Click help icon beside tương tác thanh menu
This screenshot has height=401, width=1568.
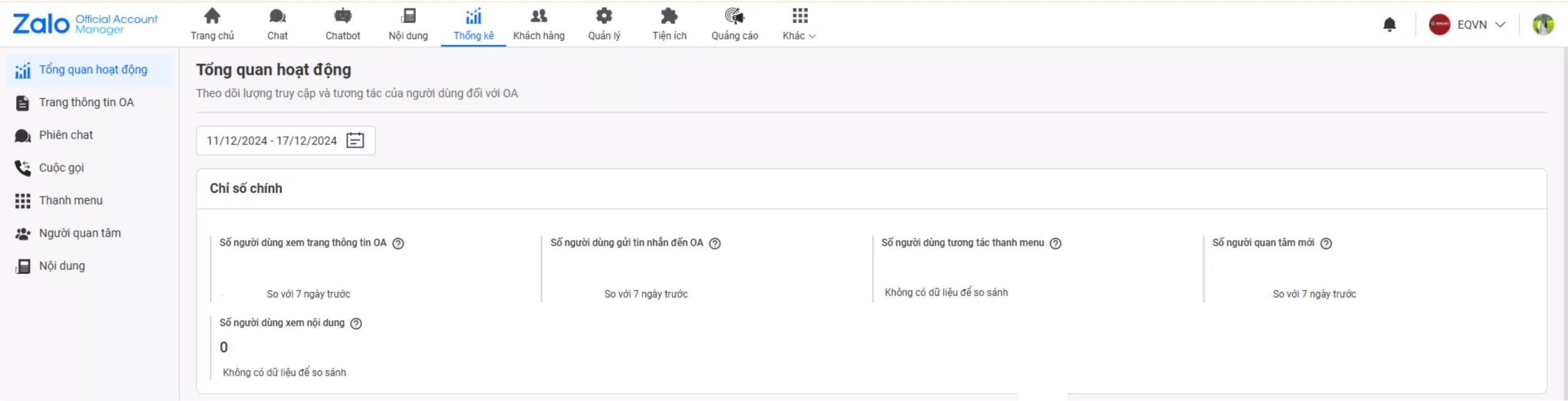(x=1055, y=243)
